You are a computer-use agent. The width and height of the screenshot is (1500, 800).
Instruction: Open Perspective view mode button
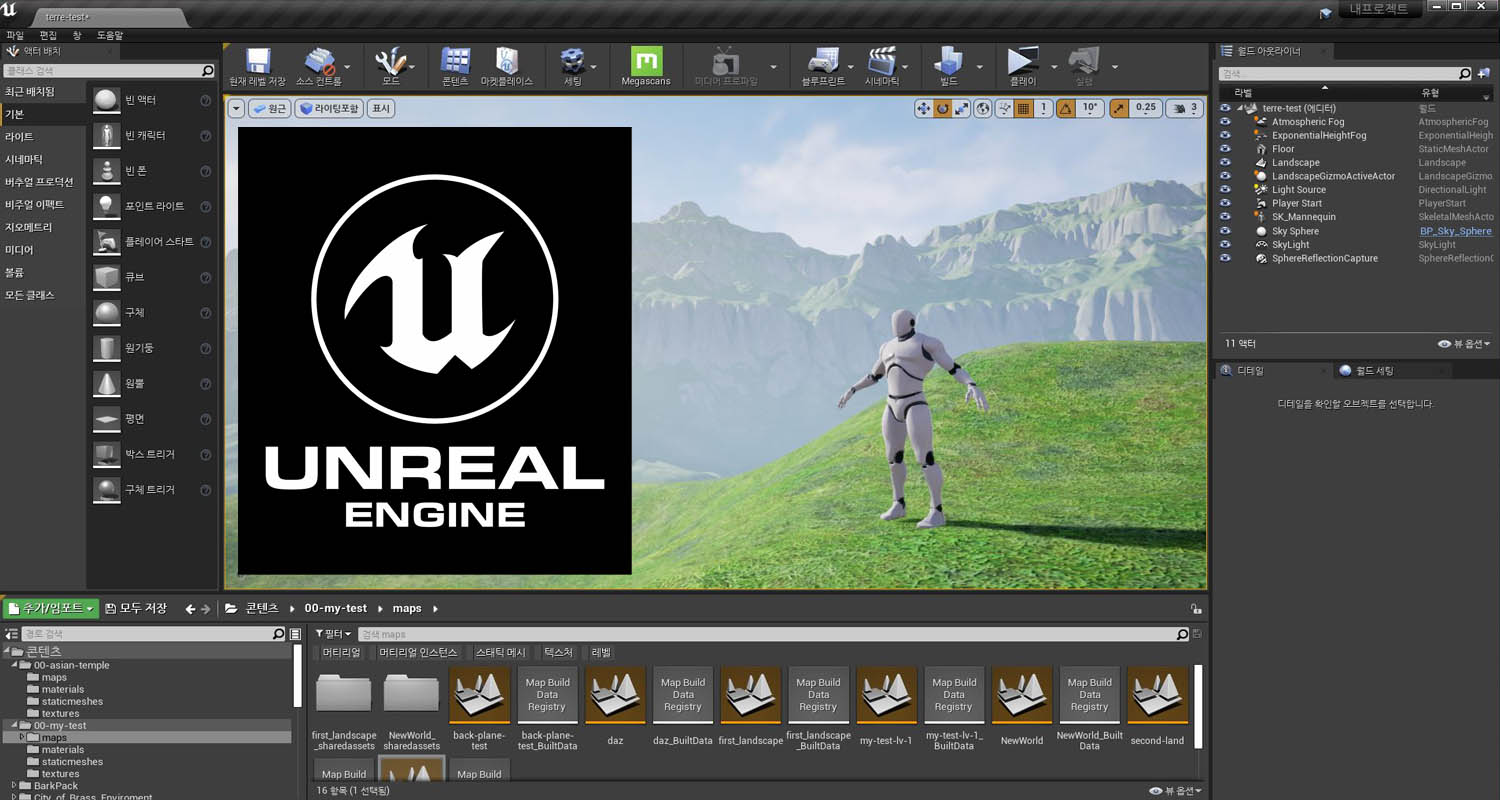pos(269,108)
